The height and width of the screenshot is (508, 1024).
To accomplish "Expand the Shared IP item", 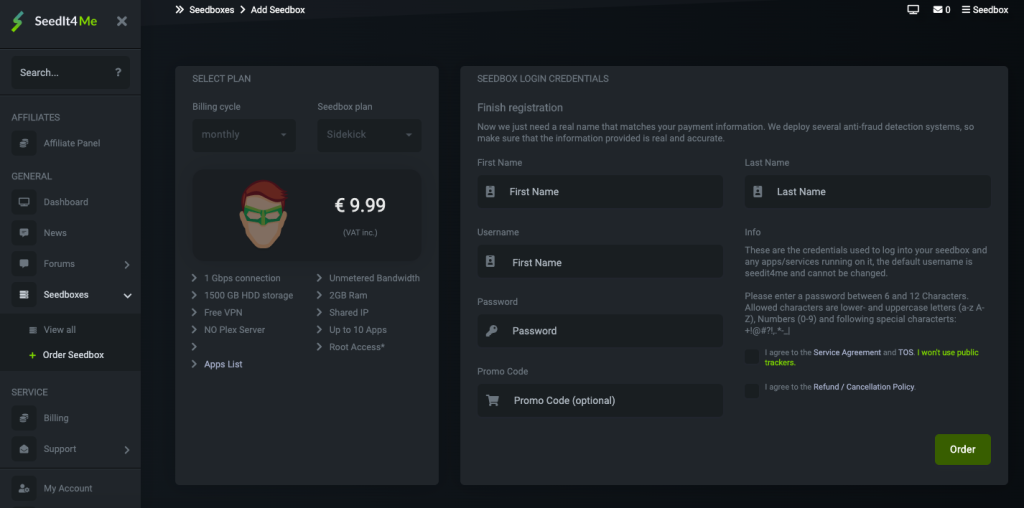I will [343, 313].
